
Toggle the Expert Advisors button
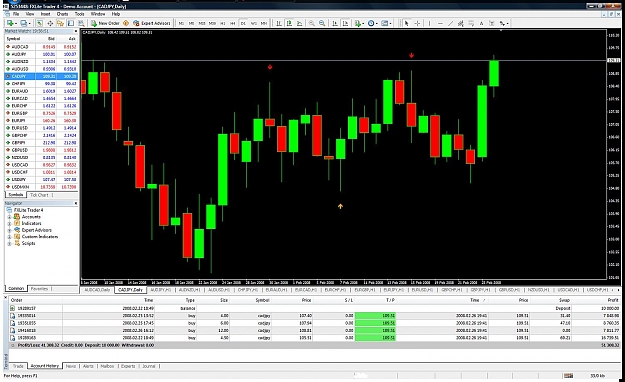(152, 23)
